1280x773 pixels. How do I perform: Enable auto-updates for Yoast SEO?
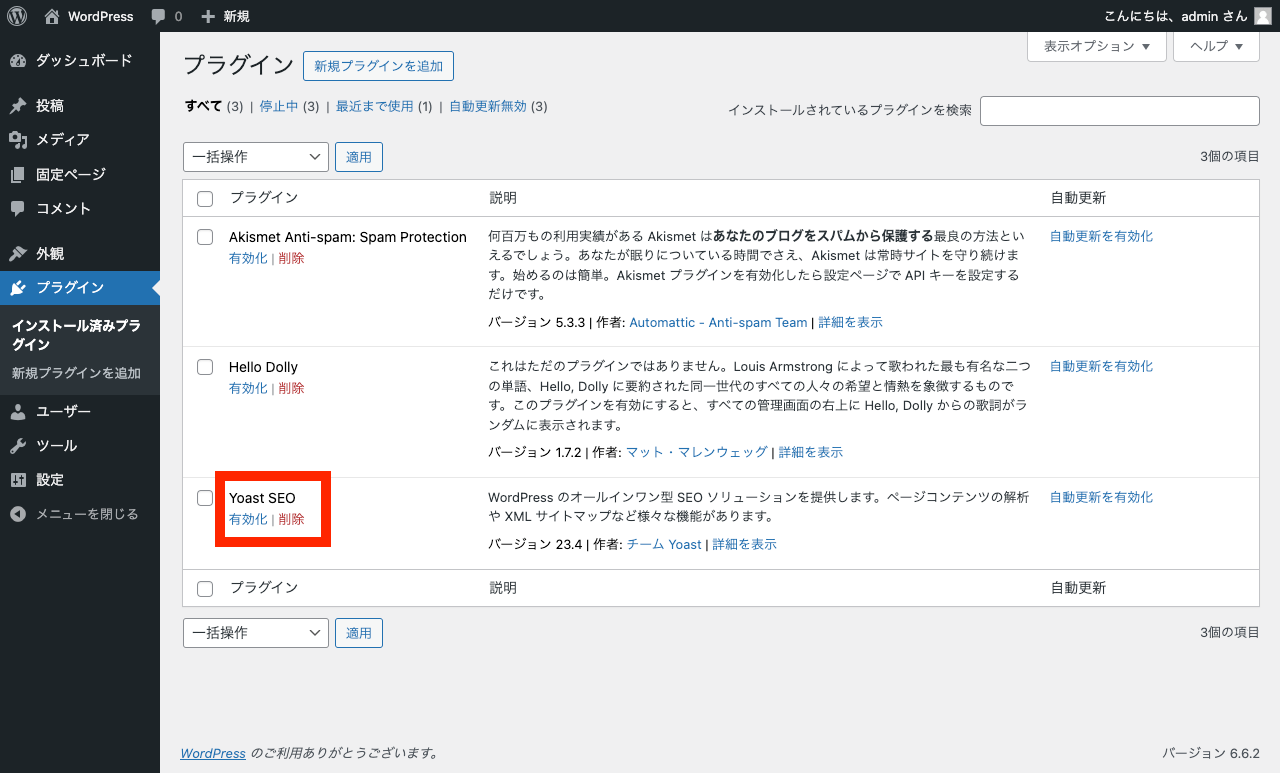(1101, 497)
